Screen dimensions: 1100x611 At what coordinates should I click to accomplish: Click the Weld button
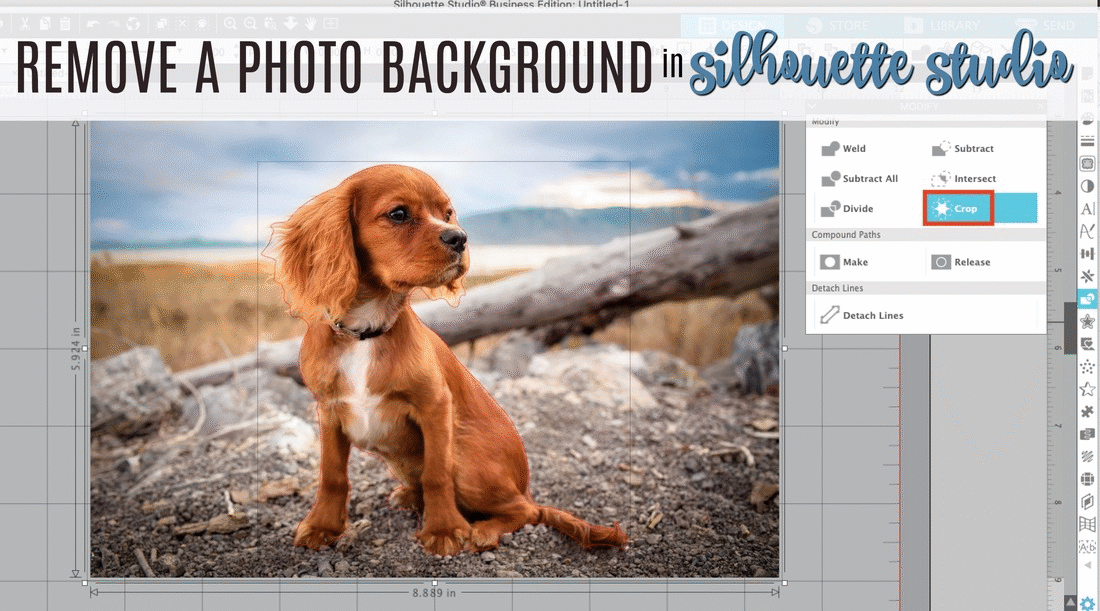tap(843, 148)
